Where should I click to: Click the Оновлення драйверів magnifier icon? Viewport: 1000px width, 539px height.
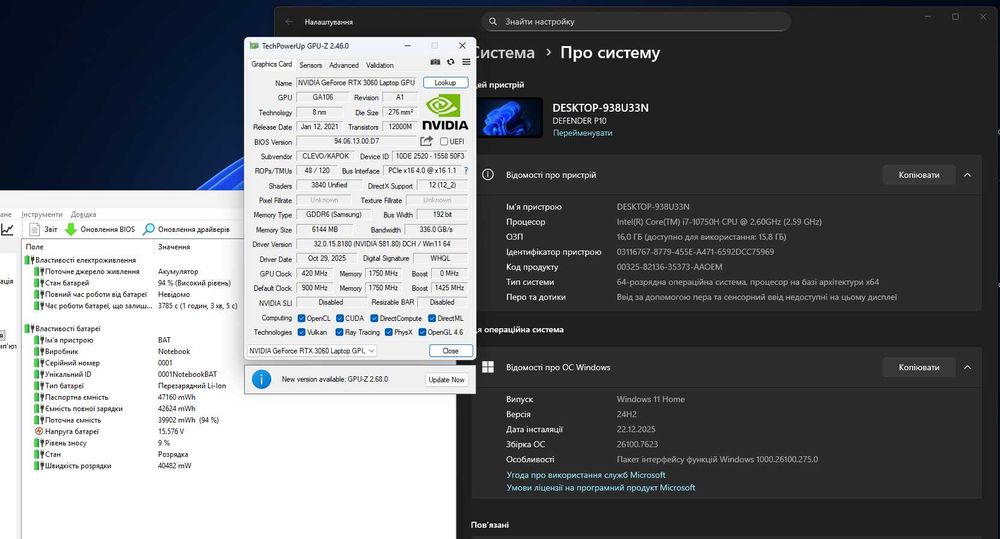coord(149,230)
